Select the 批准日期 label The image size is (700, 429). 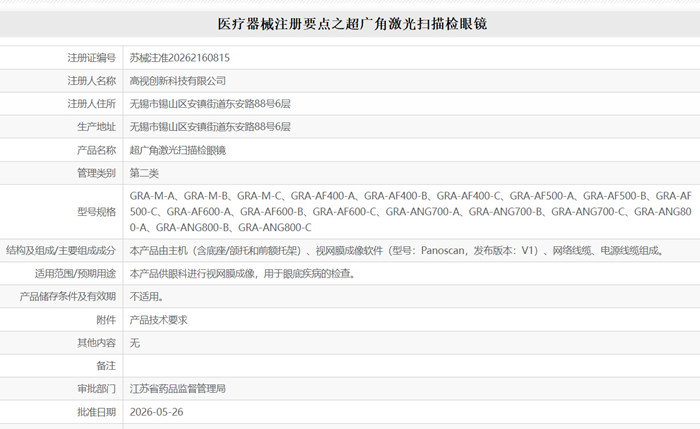click(96, 412)
